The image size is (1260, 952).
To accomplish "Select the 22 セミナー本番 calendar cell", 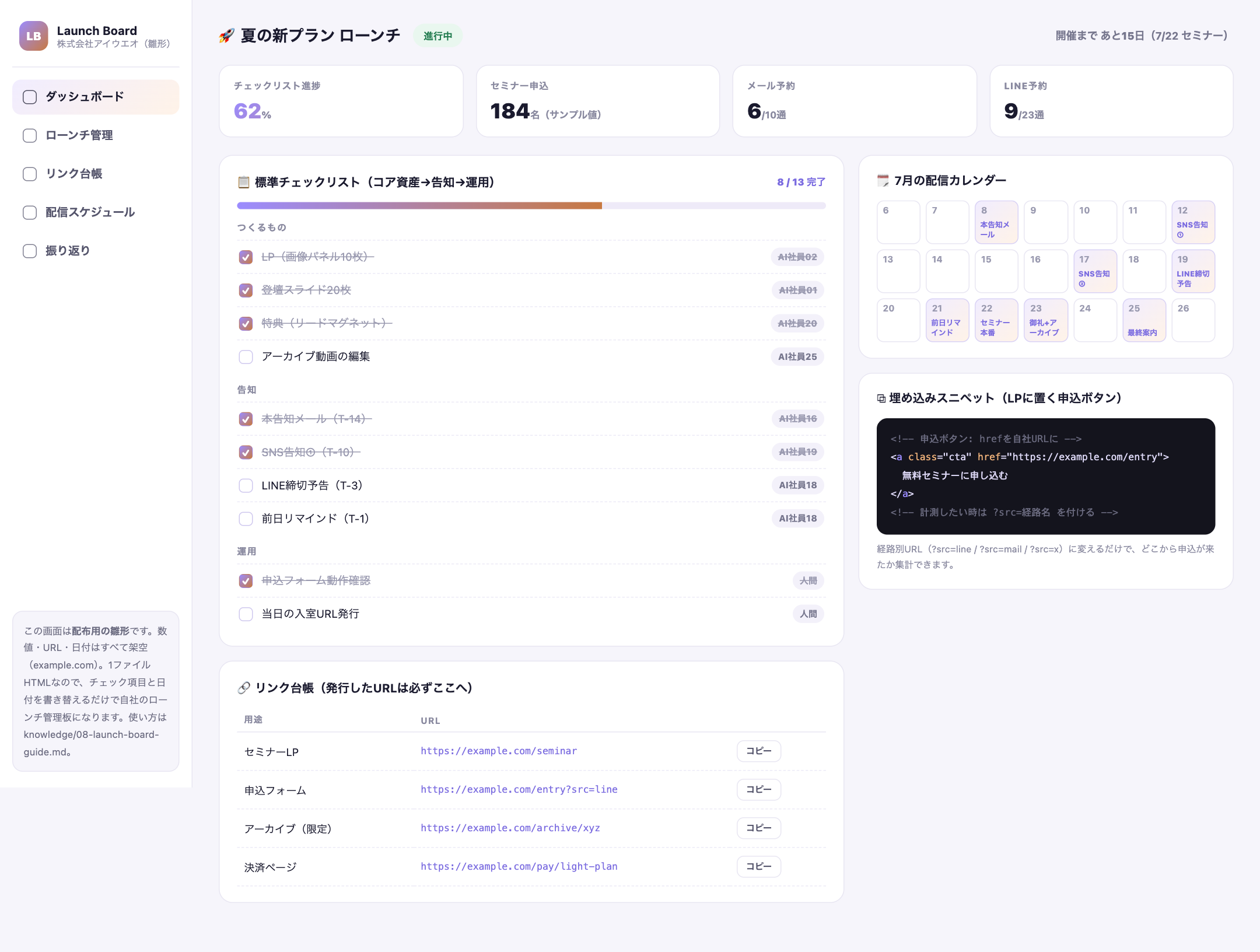I will [x=996, y=320].
